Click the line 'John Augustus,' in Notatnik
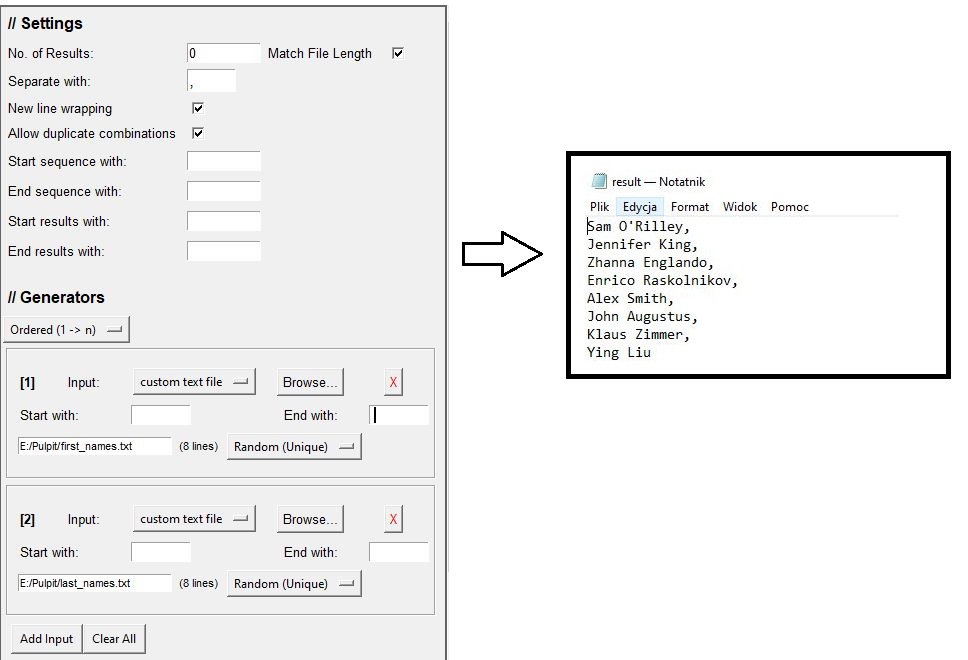 [x=642, y=316]
